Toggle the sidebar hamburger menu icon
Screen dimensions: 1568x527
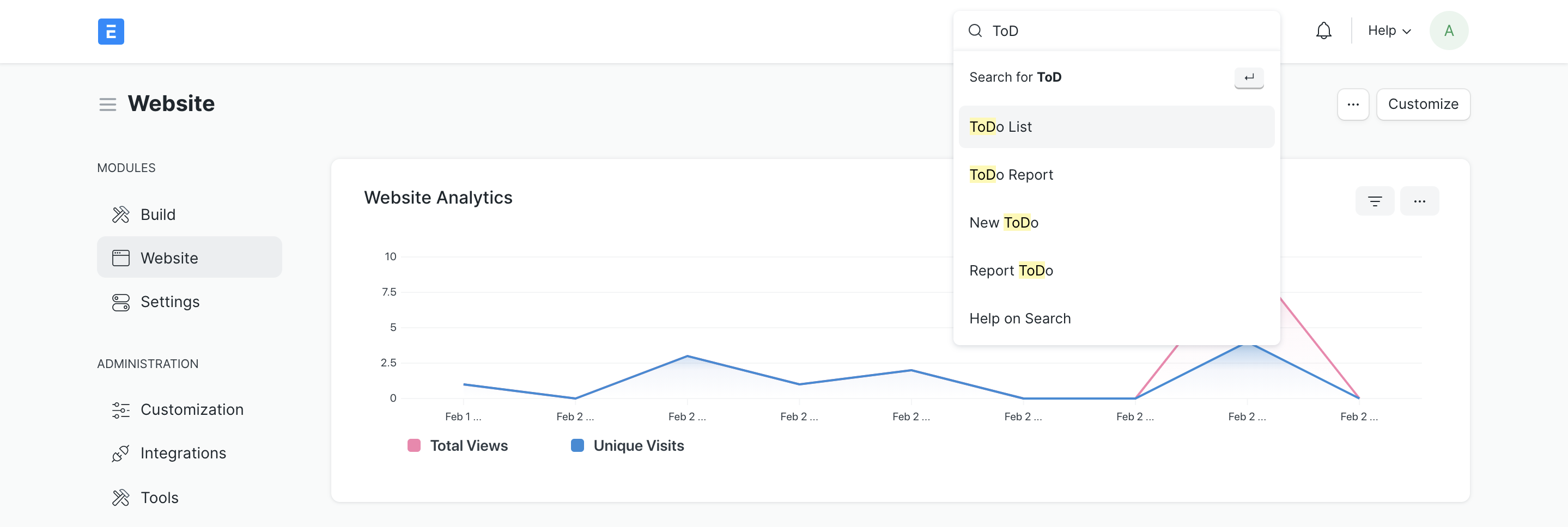[x=108, y=105]
